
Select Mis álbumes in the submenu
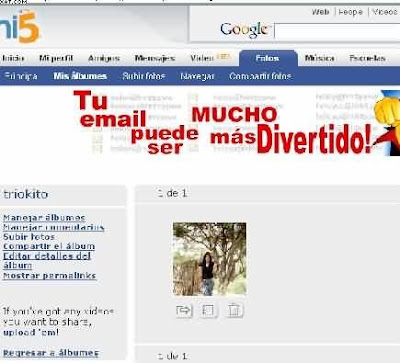80,76
